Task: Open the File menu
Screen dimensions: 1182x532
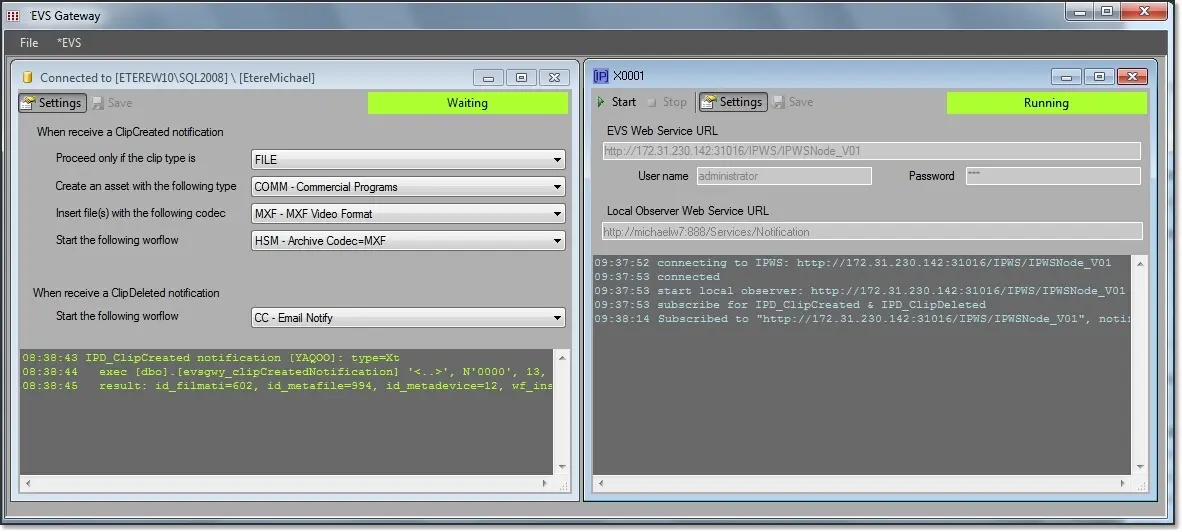Action: click(29, 43)
